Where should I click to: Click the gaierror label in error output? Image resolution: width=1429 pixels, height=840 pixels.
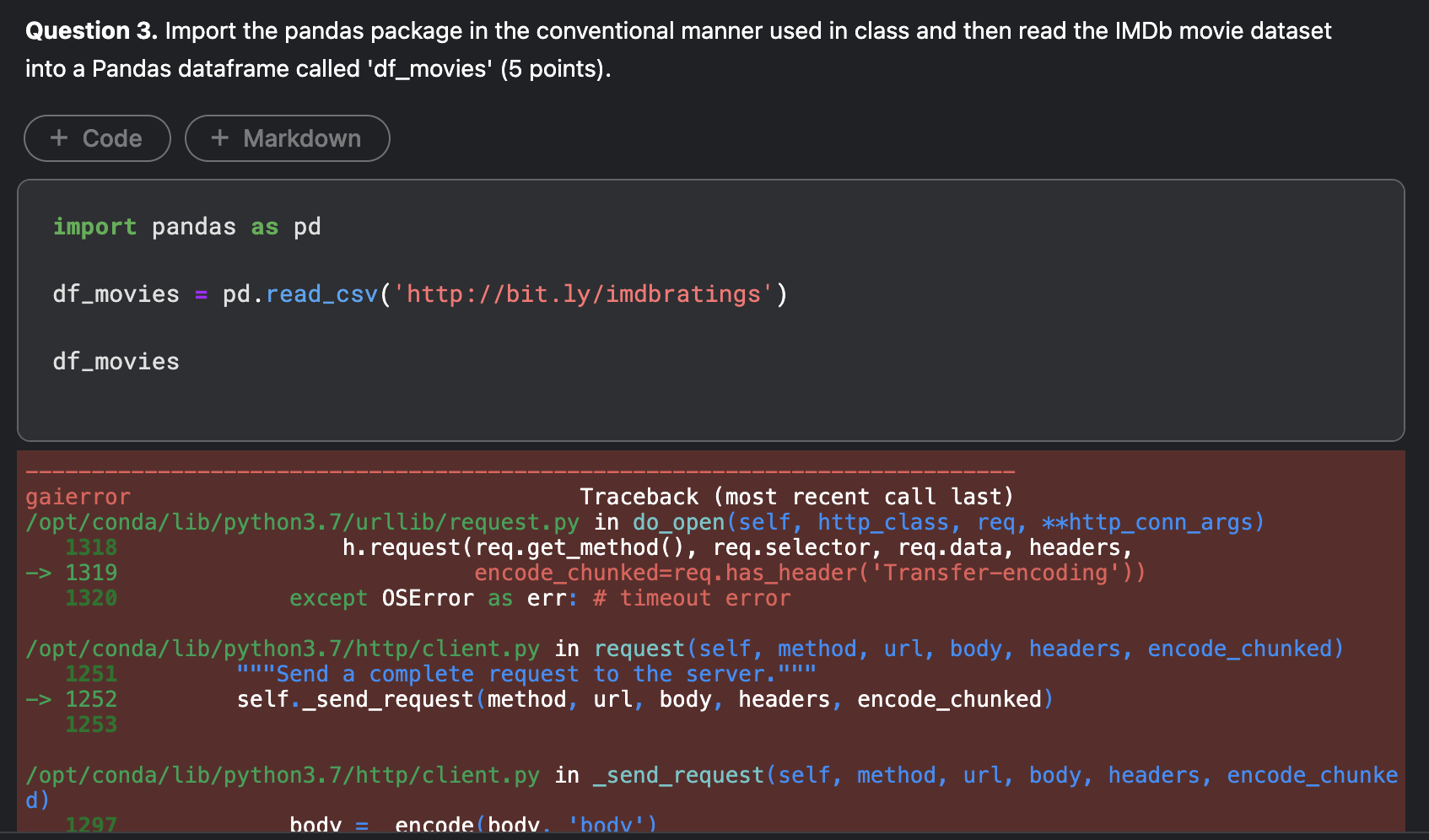click(x=78, y=496)
